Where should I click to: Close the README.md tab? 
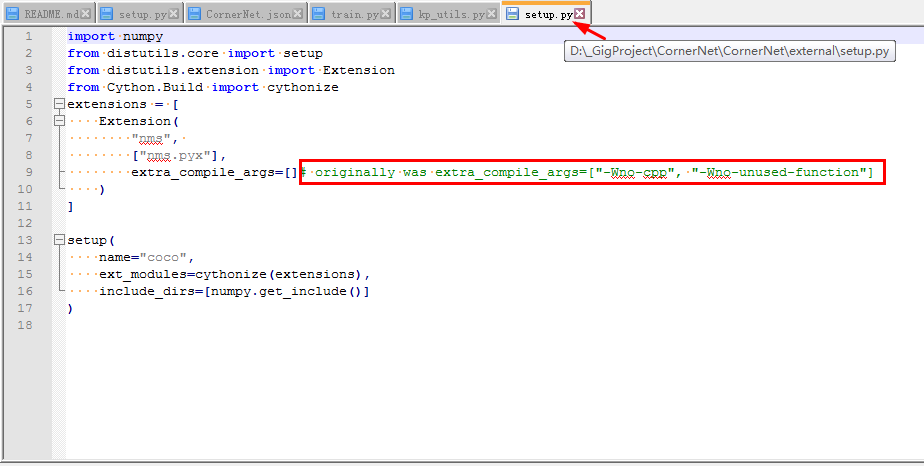click(x=86, y=14)
